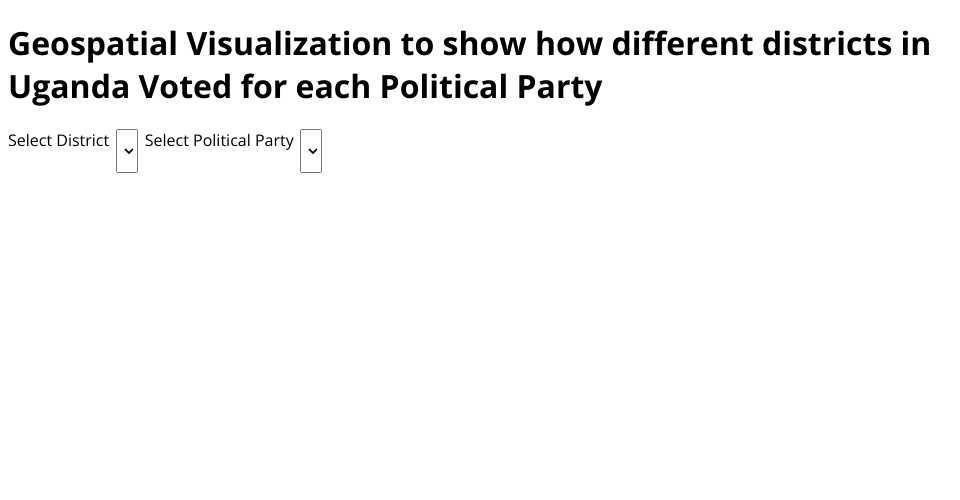
Task: Focus the empty political party select box
Action: 311,151
